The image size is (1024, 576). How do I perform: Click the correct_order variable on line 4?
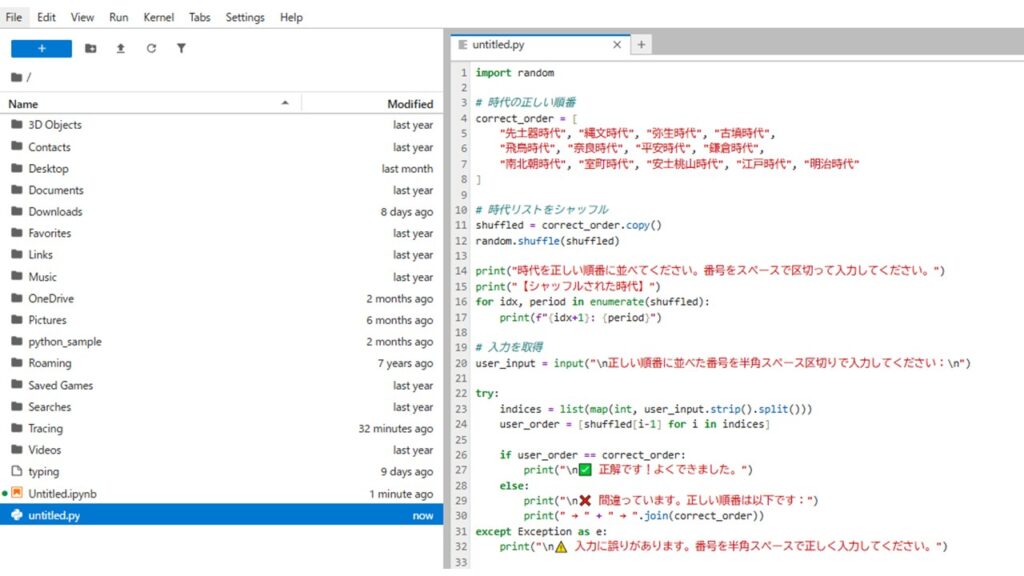point(515,118)
